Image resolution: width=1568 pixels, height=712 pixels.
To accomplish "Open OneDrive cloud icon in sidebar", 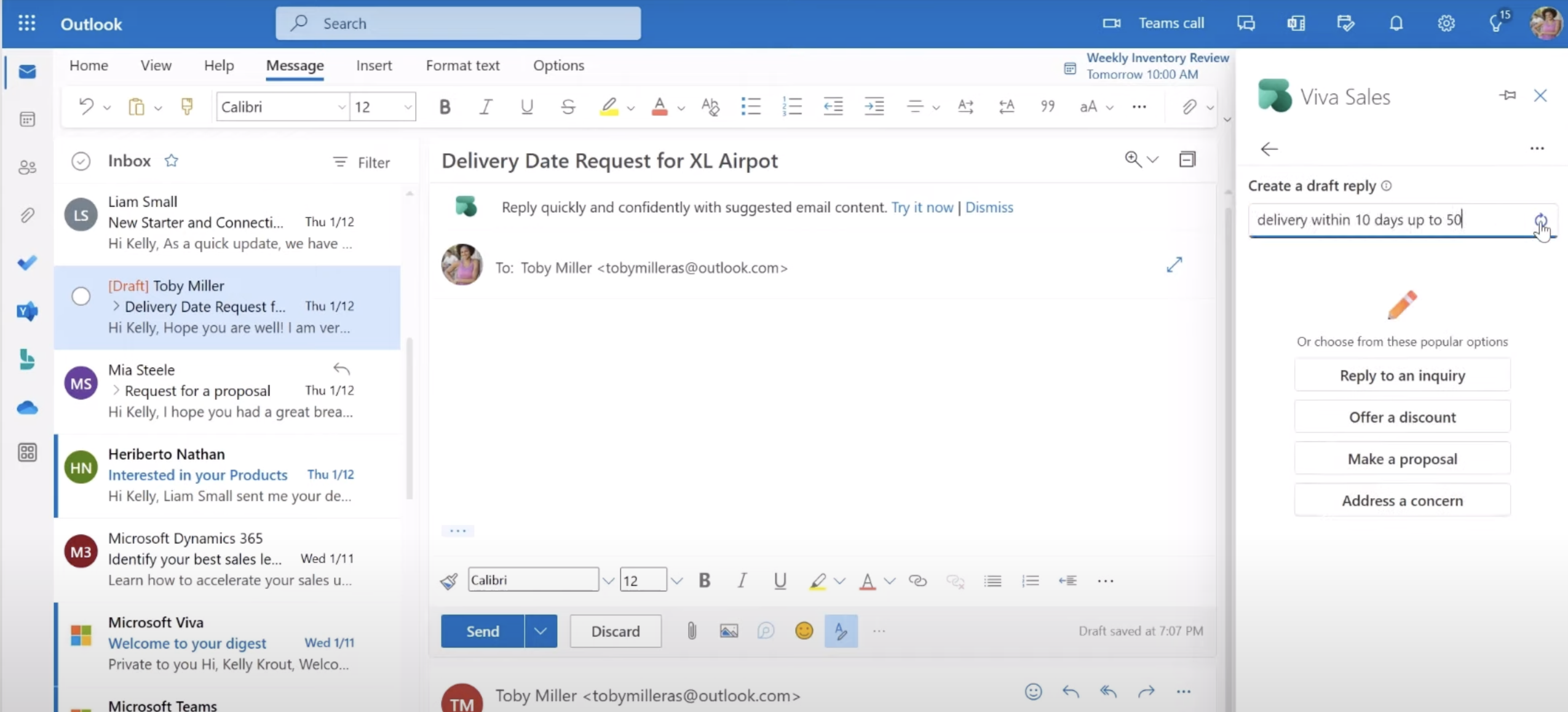I will coord(27,407).
